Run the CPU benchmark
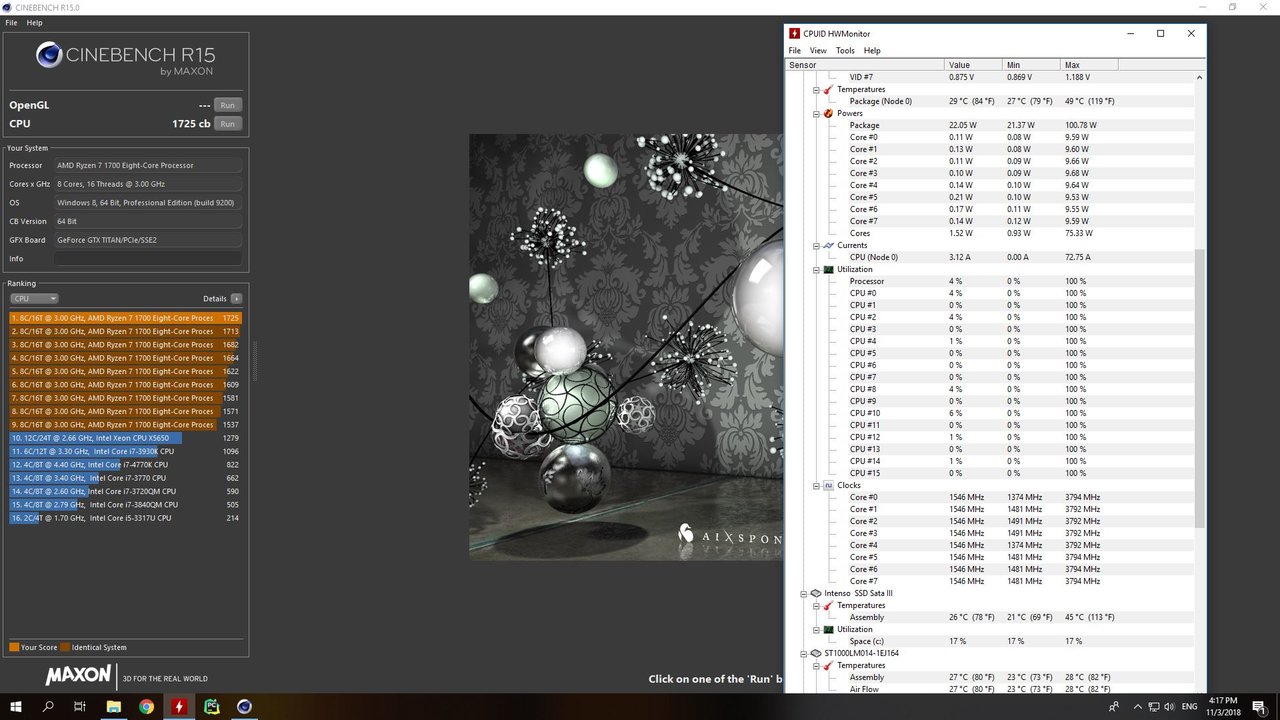This screenshot has height=720, width=1280. (228, 123)
